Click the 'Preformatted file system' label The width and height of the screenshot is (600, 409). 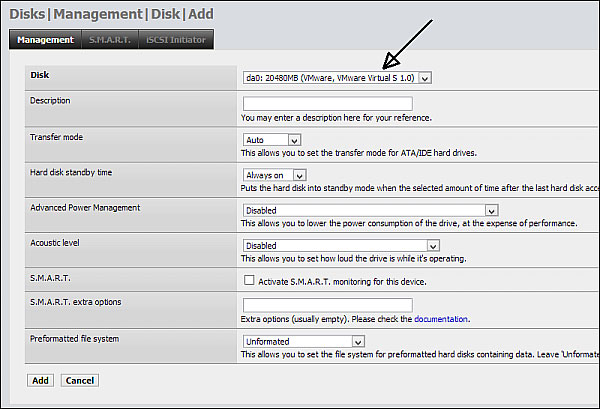click(75, 339)
